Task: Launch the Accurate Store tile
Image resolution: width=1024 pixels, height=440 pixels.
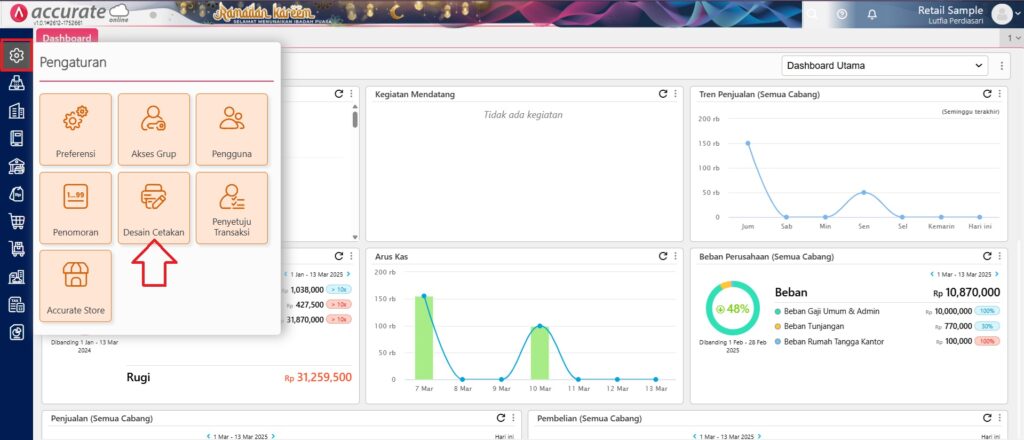Action: 75,285
